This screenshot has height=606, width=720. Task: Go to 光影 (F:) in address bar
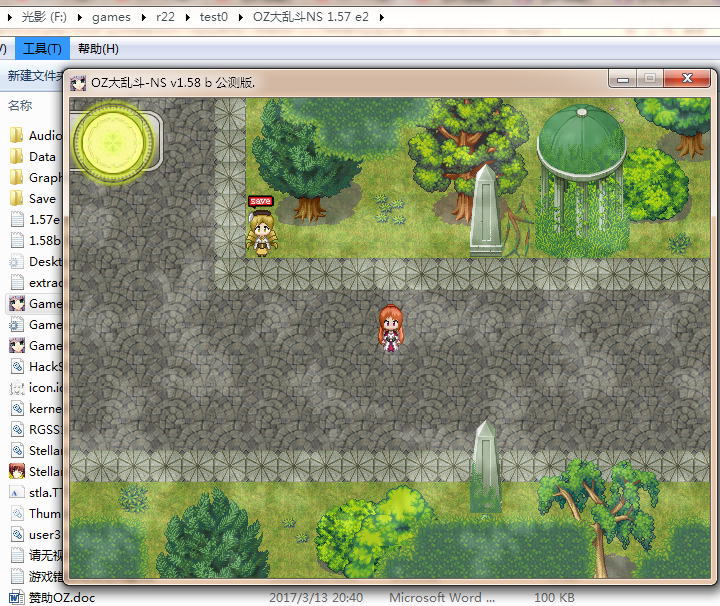click(44, 17)
